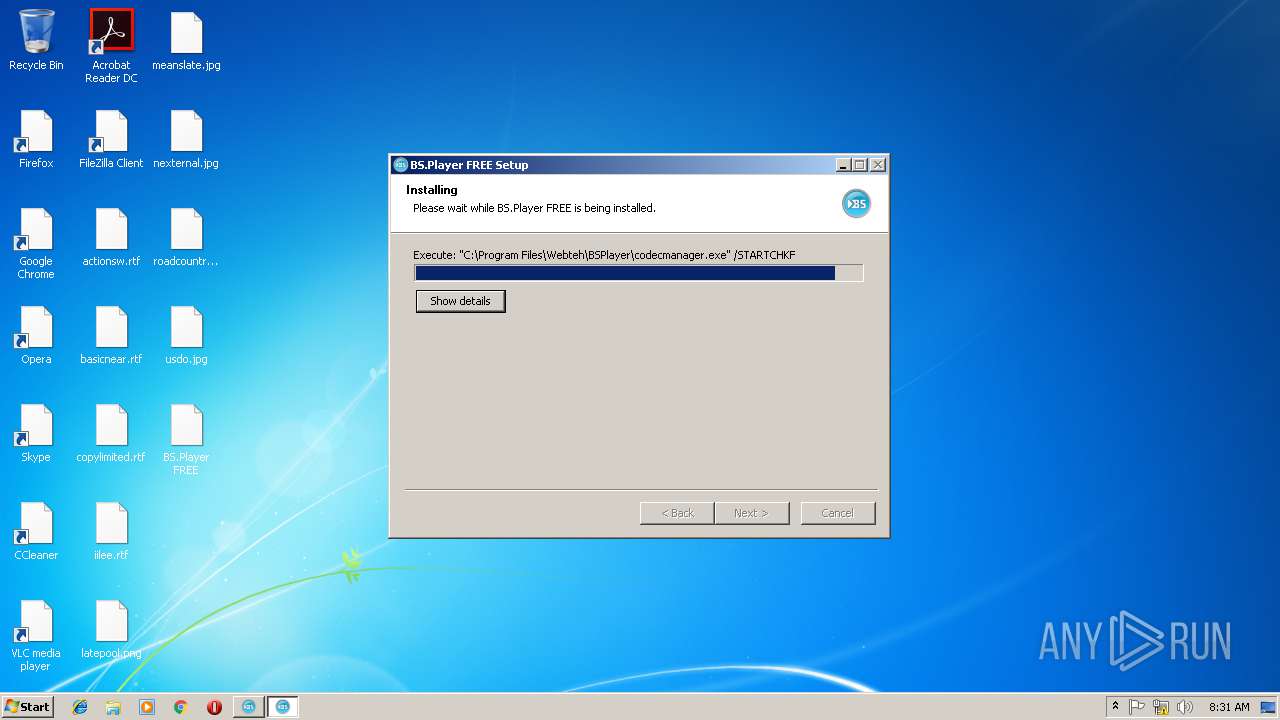The height and width of the screenshot is (720, 1280).
Task: Open the Opera desktop shortcut
Action: (x=36, y=335)
